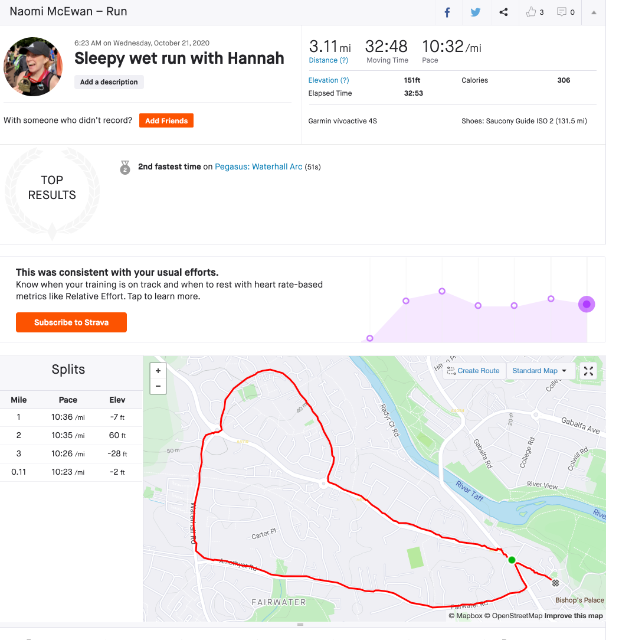The width and height of the screenshot is (619, 640).
Task: Click the checkered finish marker on the map
Action: [555, 583]
